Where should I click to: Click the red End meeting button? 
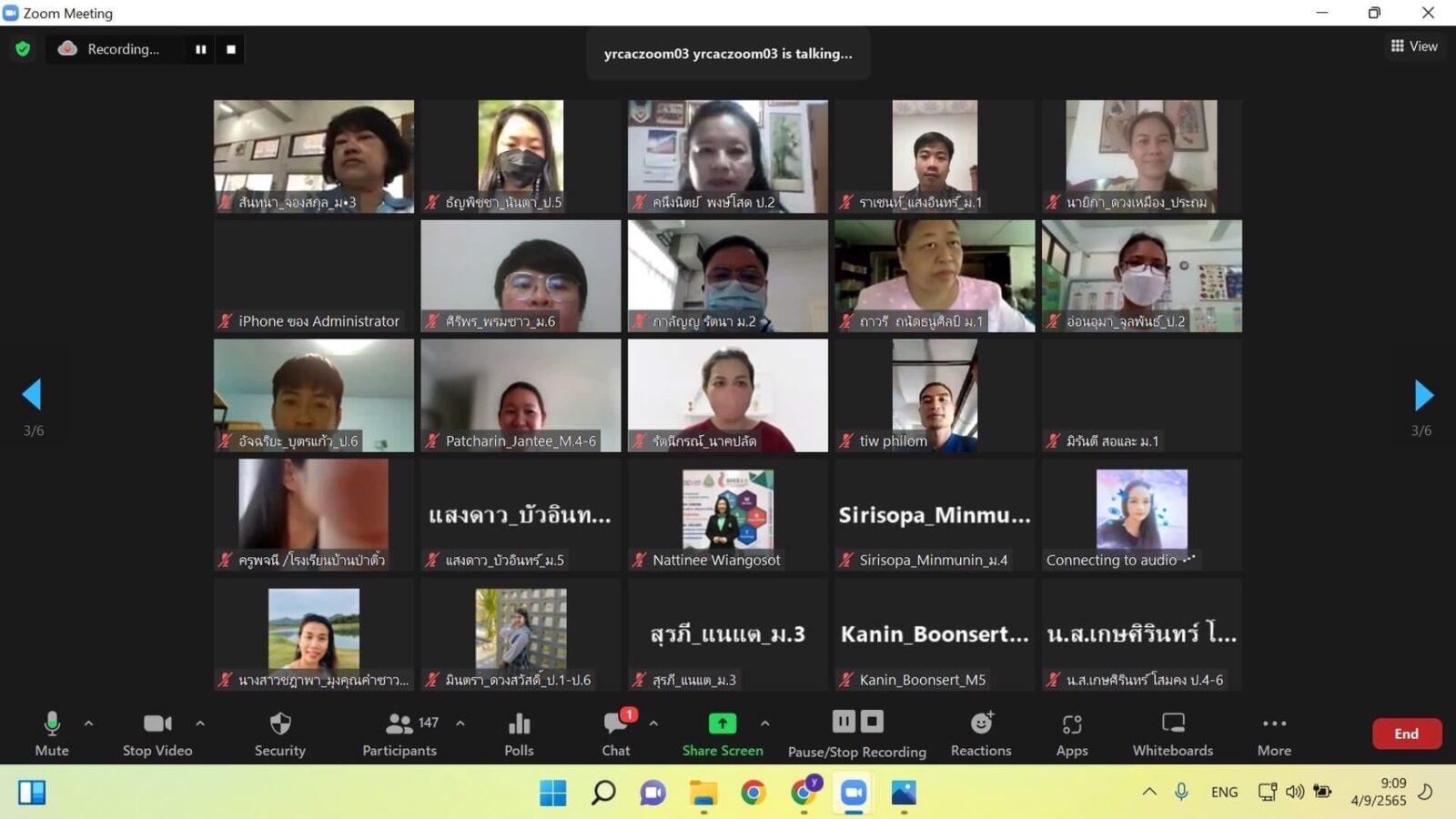click(x=1406, y=733)
